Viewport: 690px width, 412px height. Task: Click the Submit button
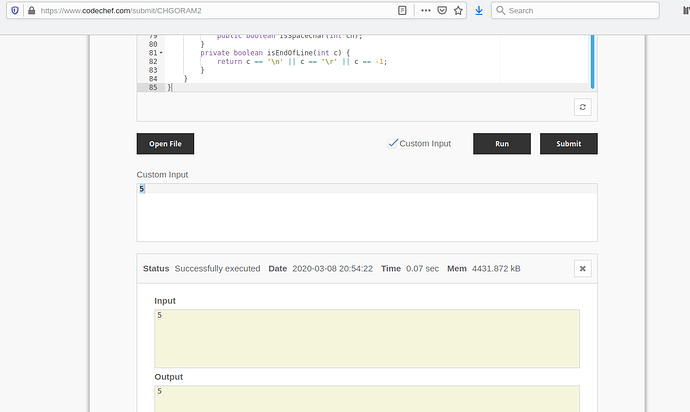[569, 143]
